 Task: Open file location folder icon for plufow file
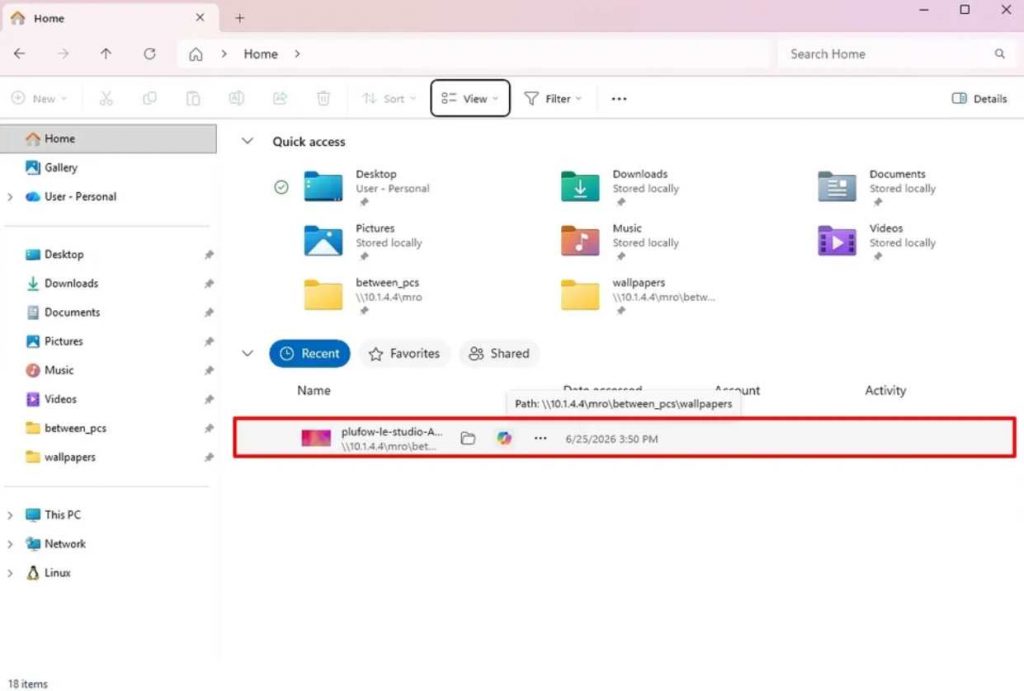tap(468, 438)
